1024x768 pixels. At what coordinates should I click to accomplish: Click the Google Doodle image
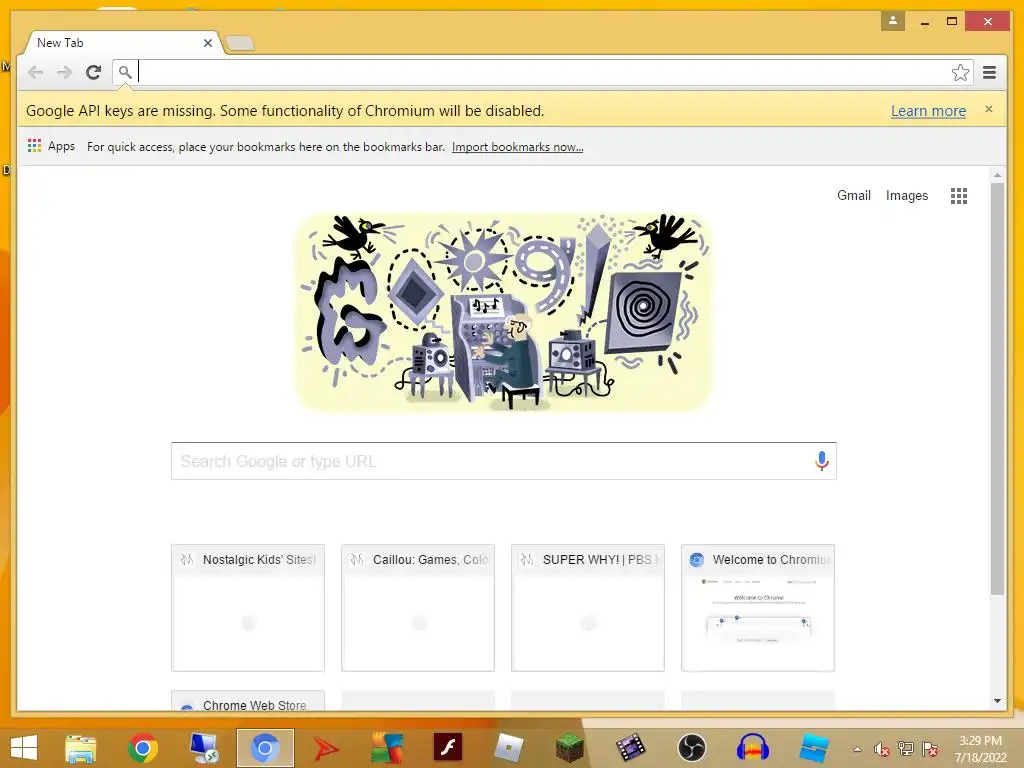click(504, 312)
